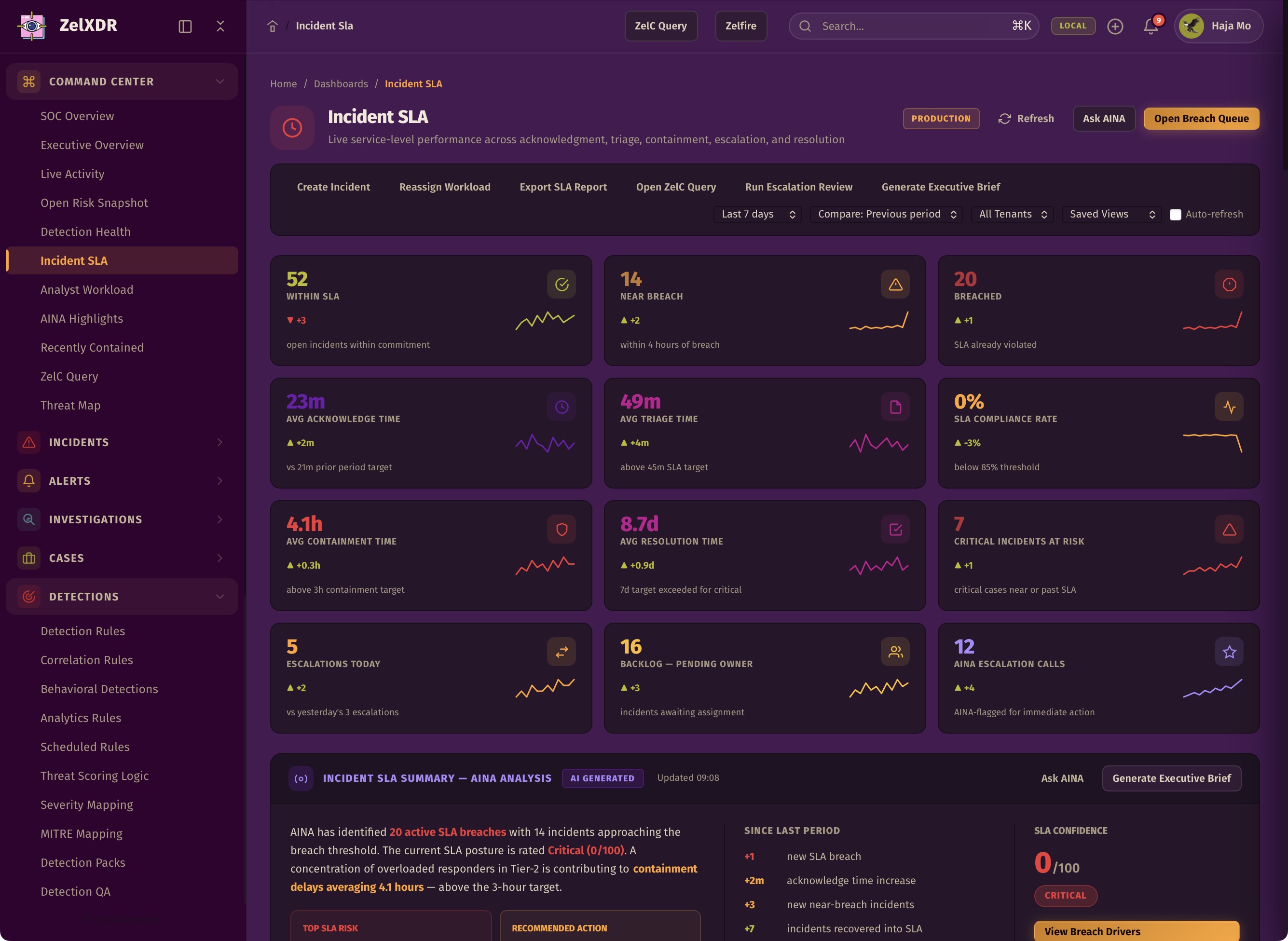Select Analyst Workload in sidebar
Image resolution: width=1288 pixels, height=941 pixels.
point(86,289)
